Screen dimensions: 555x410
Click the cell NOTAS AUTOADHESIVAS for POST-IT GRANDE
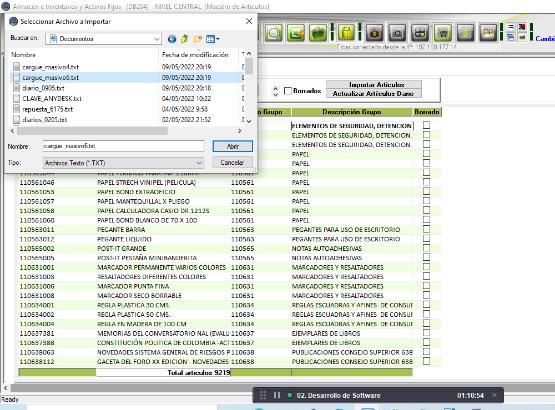pos(327,249)
